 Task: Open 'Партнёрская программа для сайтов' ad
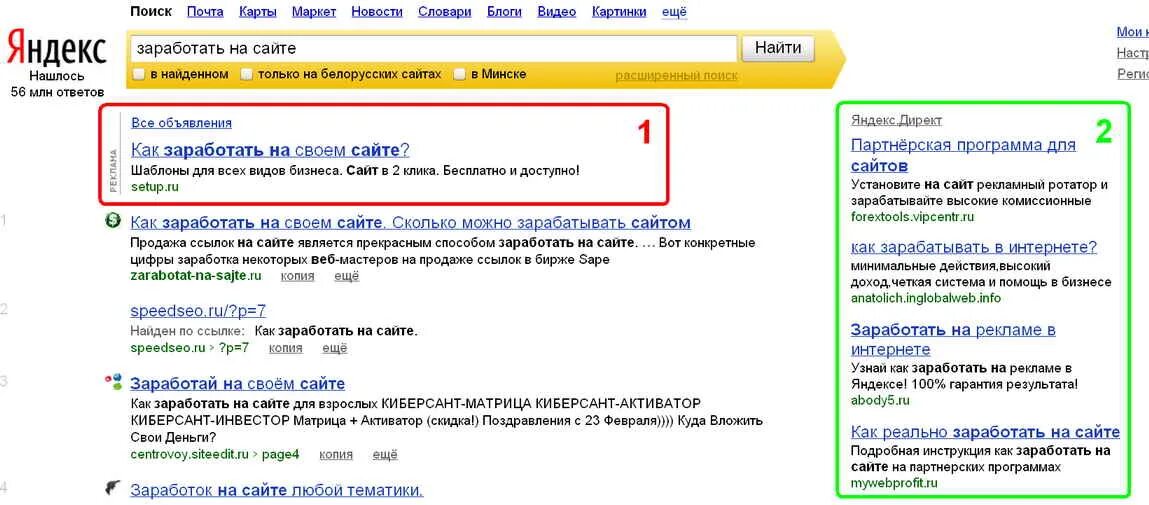(964, 155)
